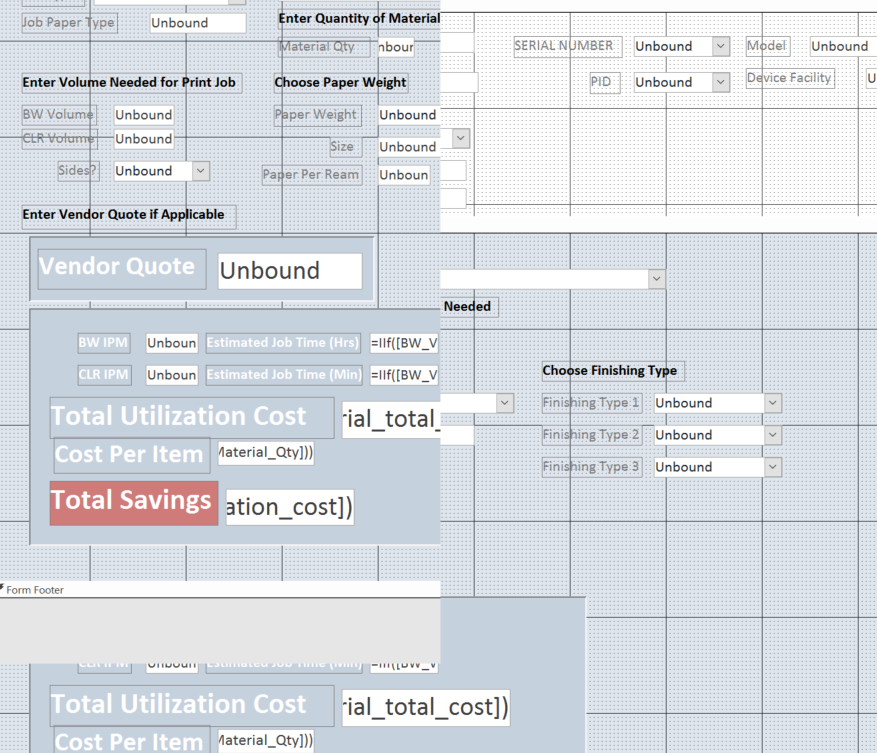The image size is (877, 753).
Task: Select the Material Qty label
Action: pyautogui.click(x=324, y=47)
